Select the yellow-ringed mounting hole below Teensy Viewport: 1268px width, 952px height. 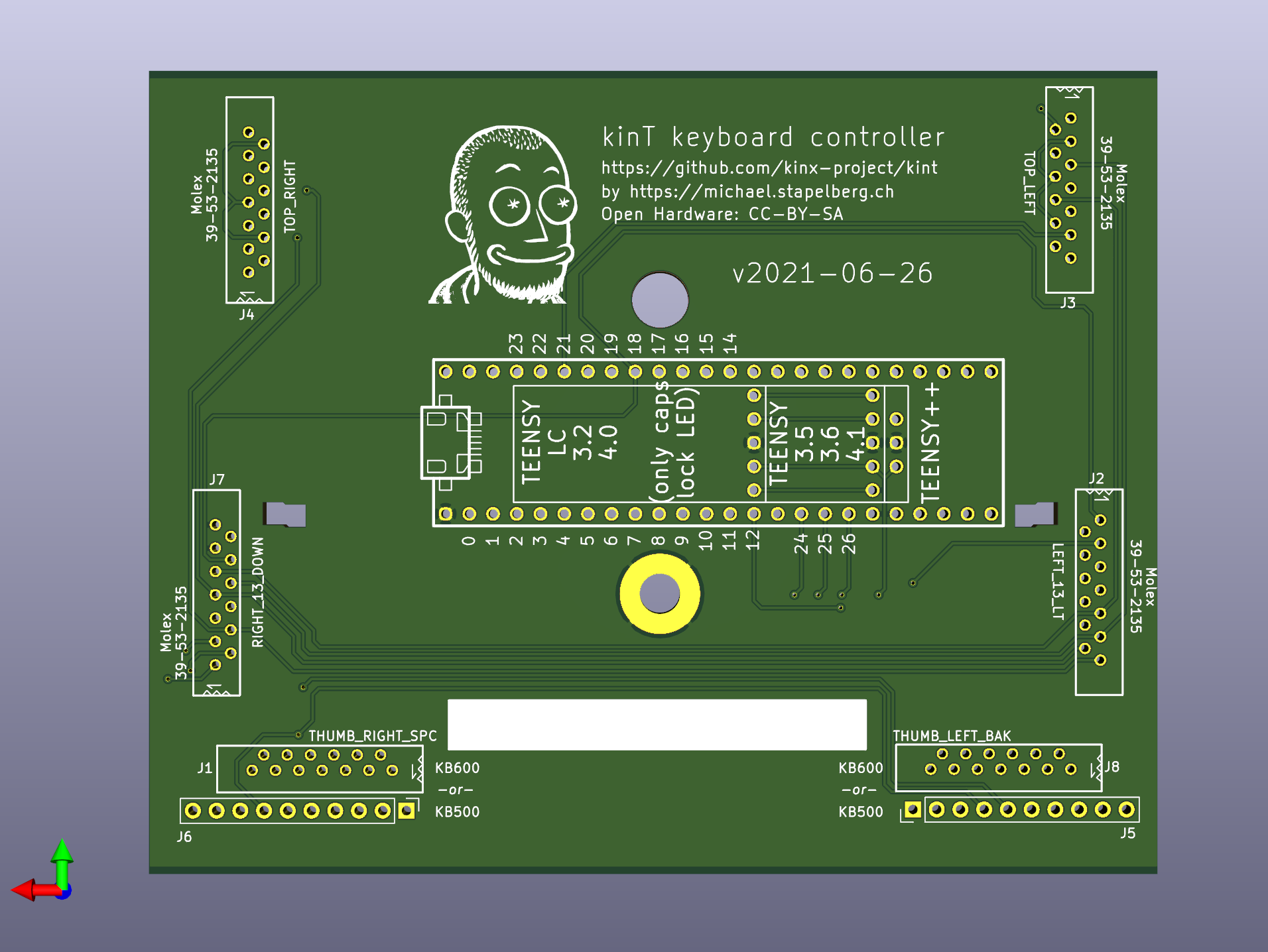(x=660, y=593)
